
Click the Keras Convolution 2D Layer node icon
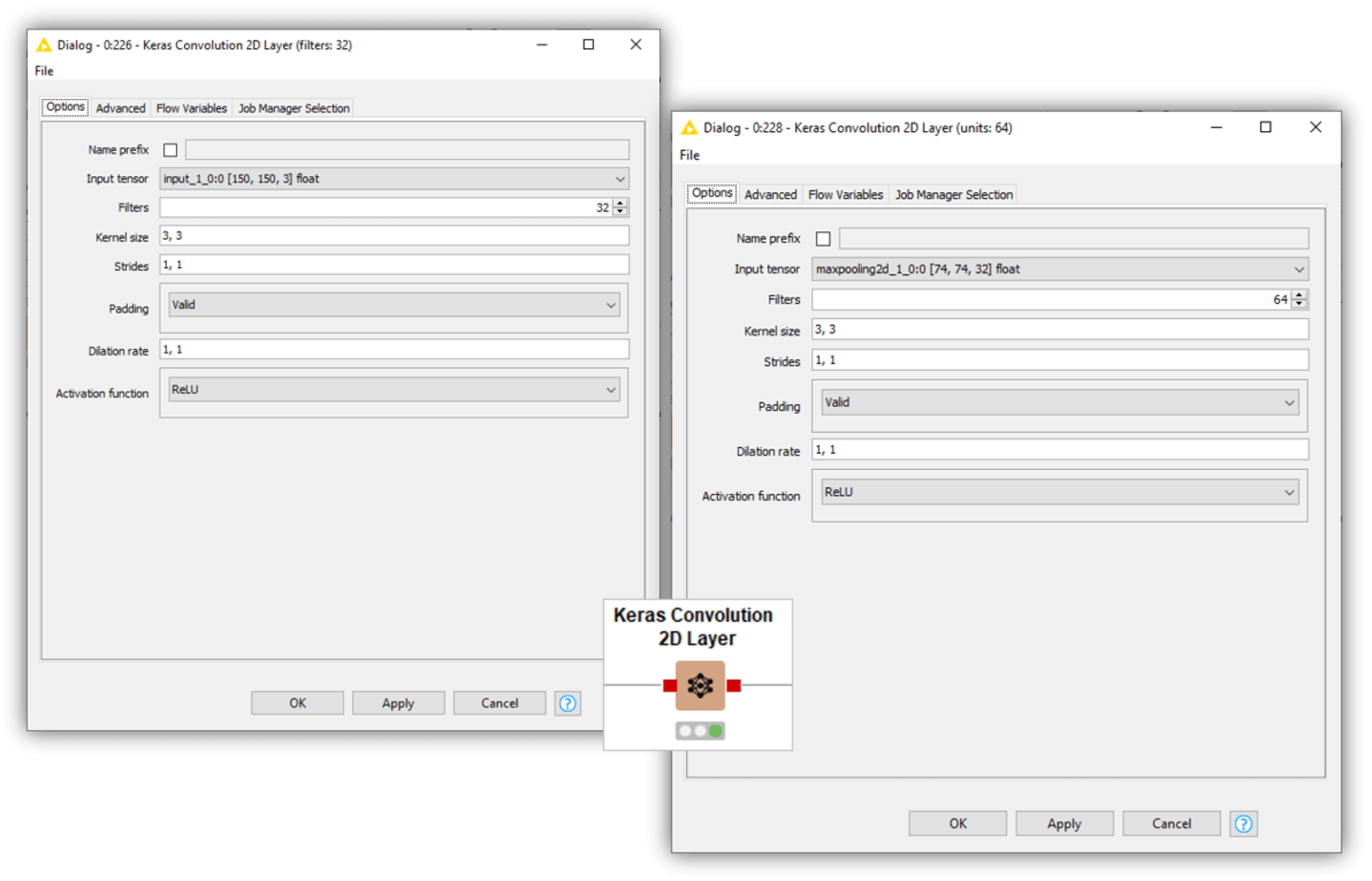(699, 685)
